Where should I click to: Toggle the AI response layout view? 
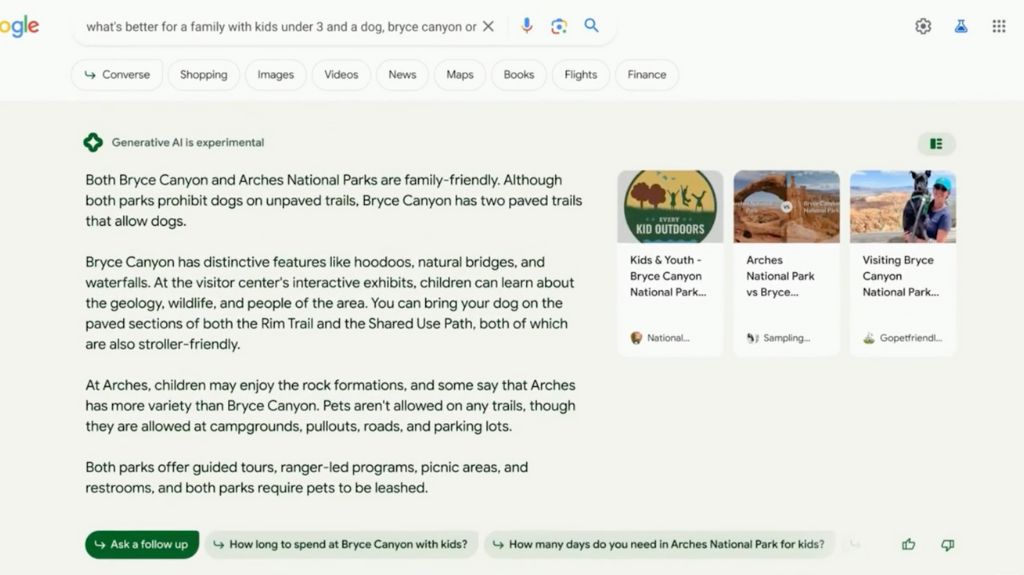pyautogui.click(x=936, y=144)
